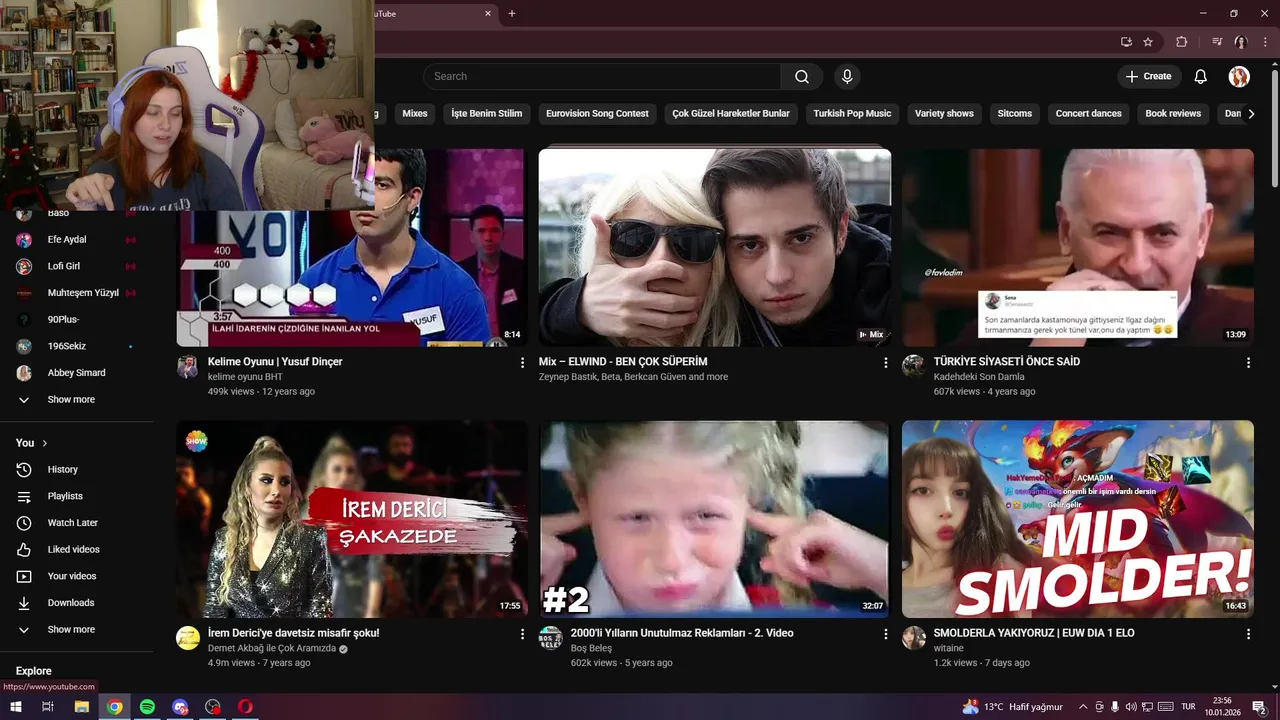The image size is (1280, 720).
Task: Open Downloads in the sidebar
Action: pyautogui.click(x=78, y=603)
